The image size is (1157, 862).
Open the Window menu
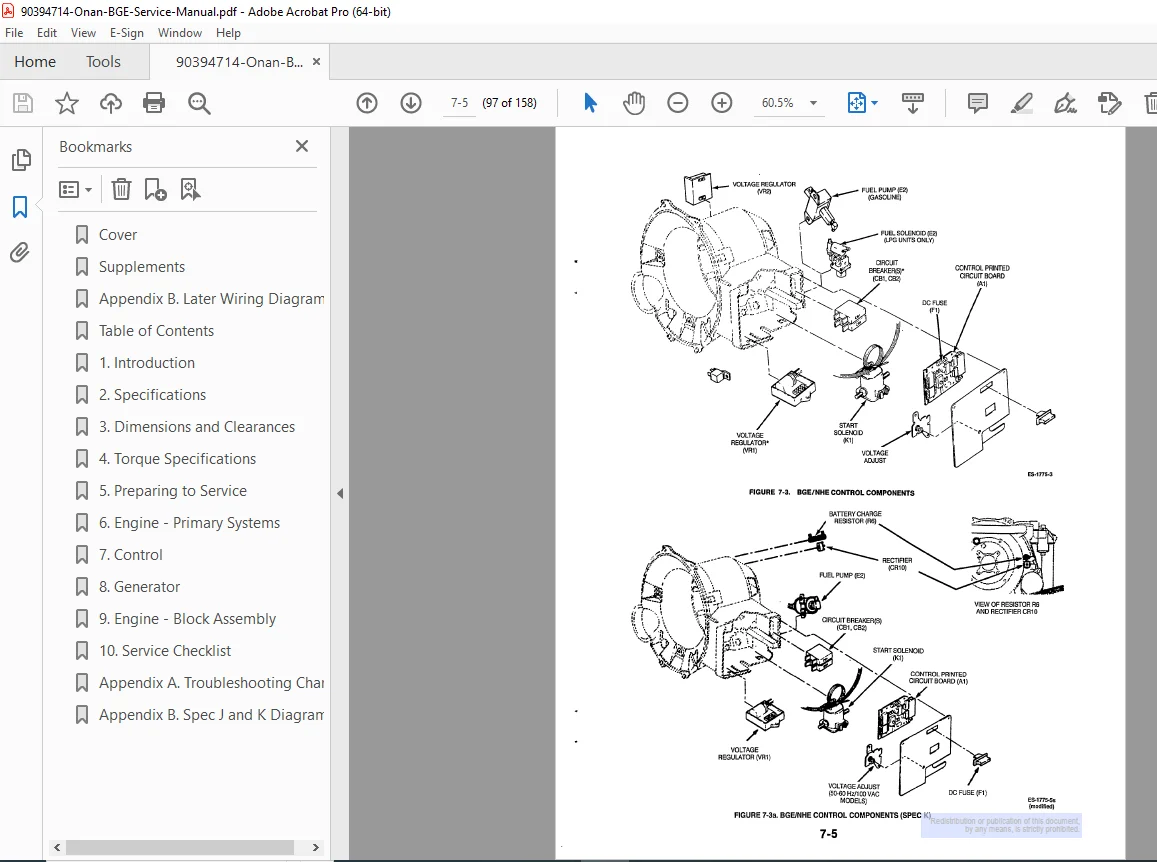(179, 32)
